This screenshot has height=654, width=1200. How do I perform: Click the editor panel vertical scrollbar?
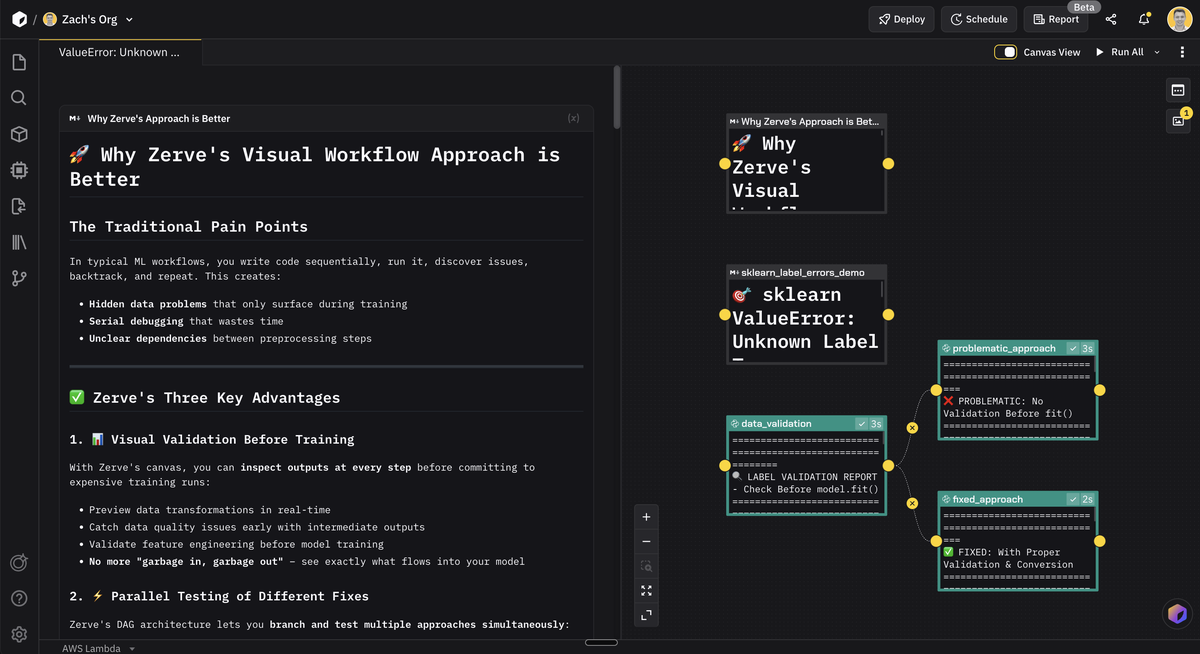click(617, 97)
